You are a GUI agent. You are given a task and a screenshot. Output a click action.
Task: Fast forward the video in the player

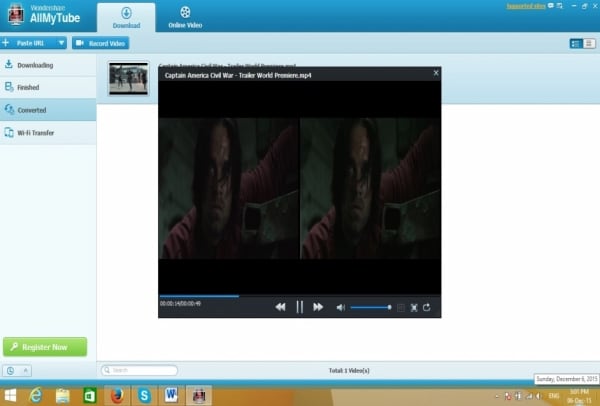click(x=318, y=307)
